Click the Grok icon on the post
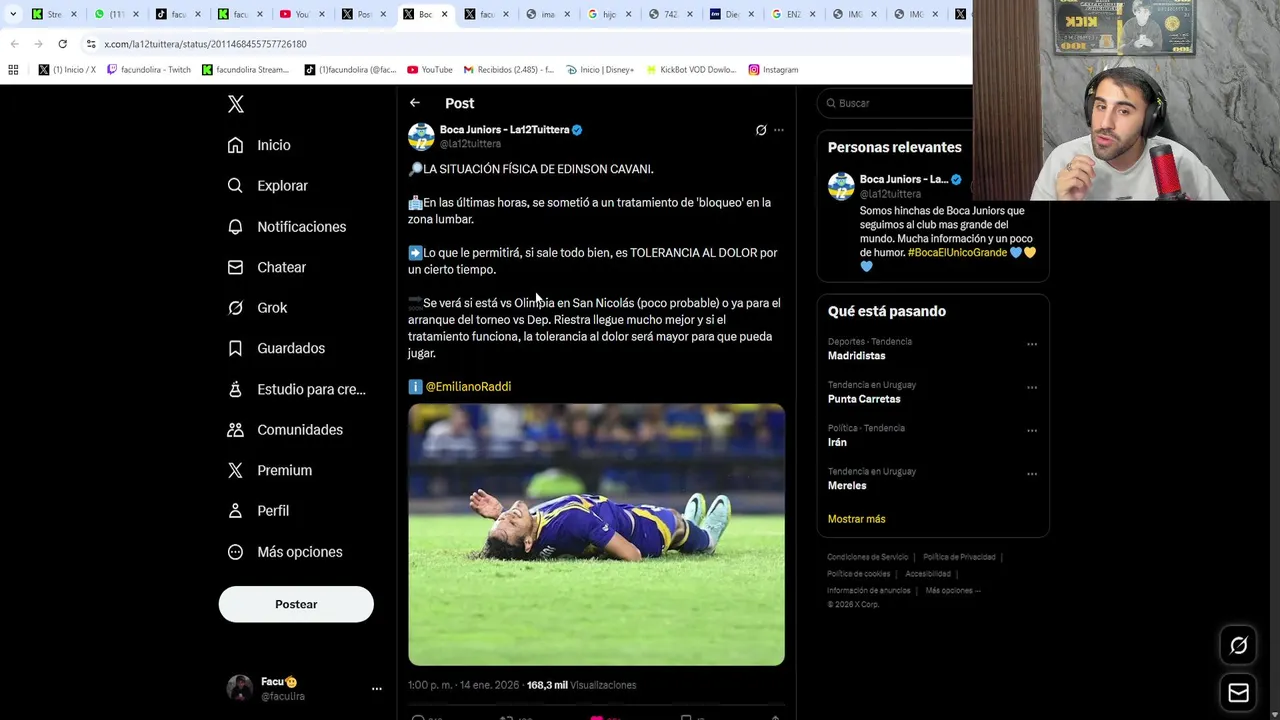The height and width of the screenshot is (720, 1280). pyautogui.click(x=761, y=130)
